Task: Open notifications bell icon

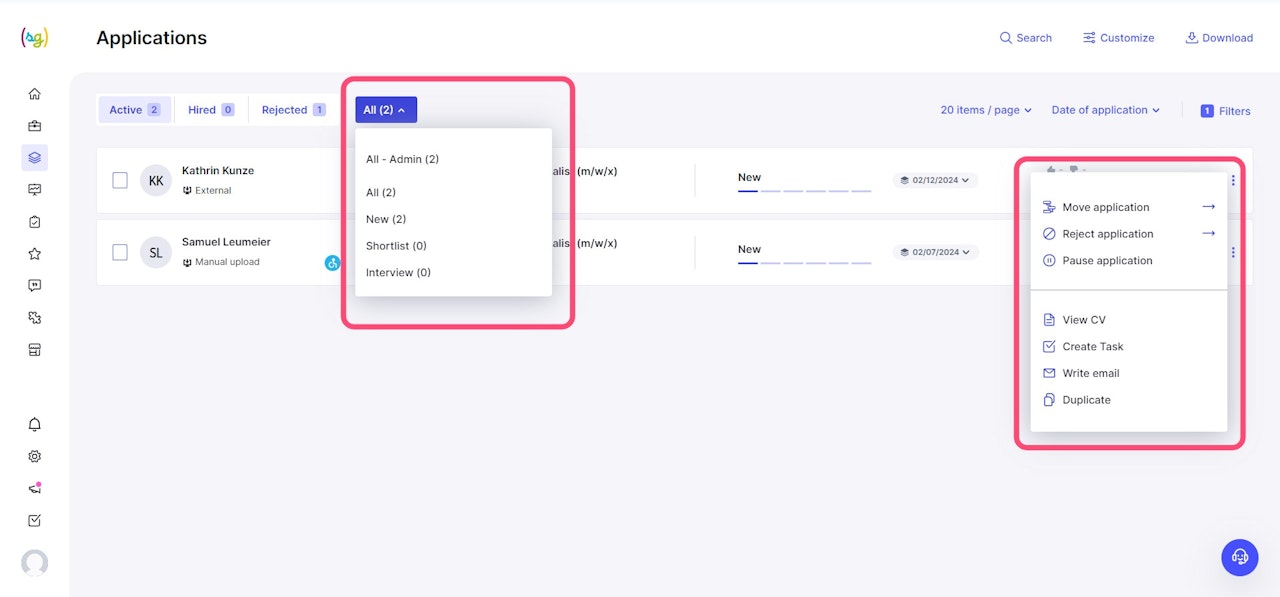Action: click(x=34, y=424)
